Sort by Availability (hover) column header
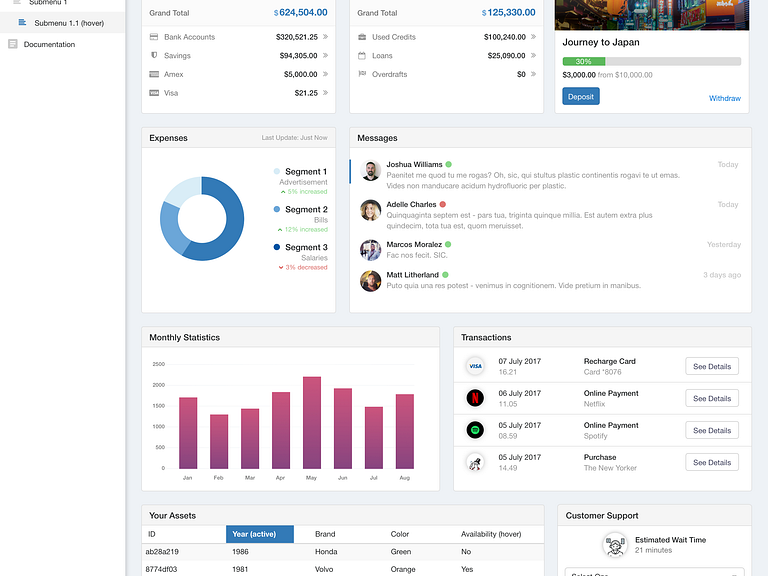The image size is (768, 576). [491, 534]
